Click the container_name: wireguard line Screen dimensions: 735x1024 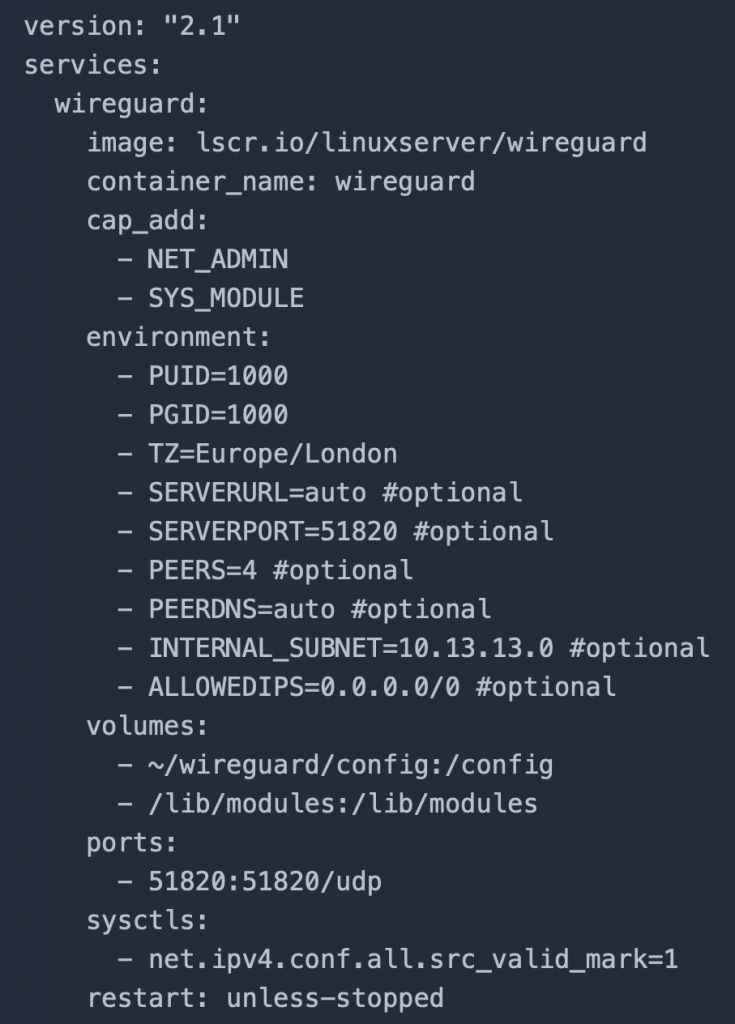click(x=281, y=182)
